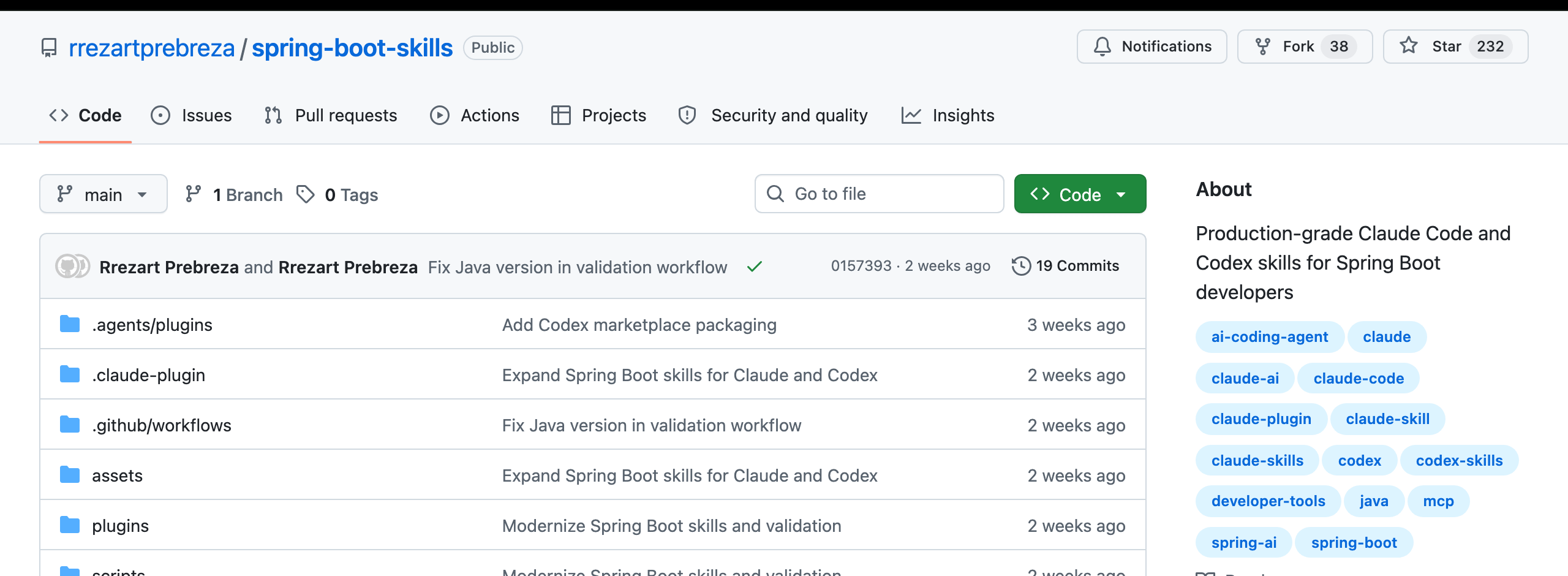The height and width of the screenshot is (576, 1568).
Task: Select the codex-skills topic tag
Action: tap(1460, 461)
